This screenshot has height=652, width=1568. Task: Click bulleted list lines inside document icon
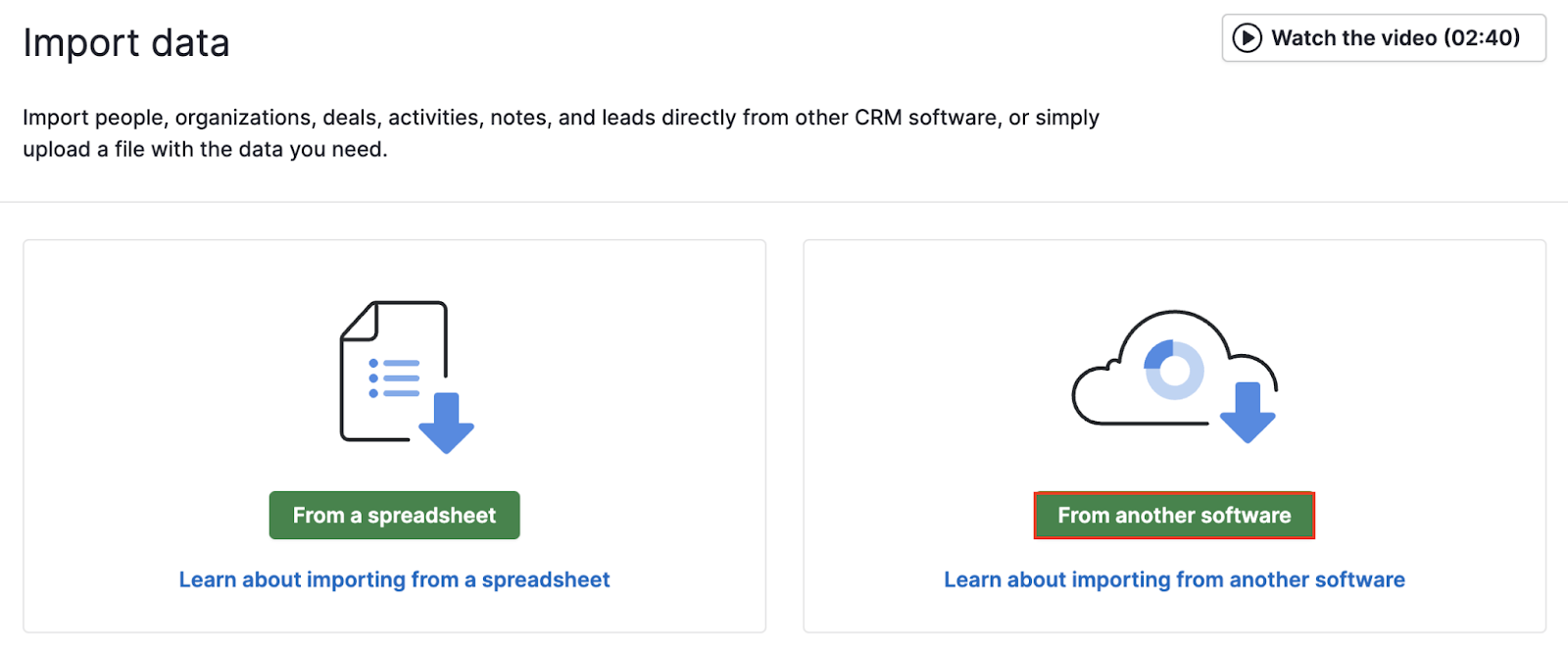pos(394,378)
